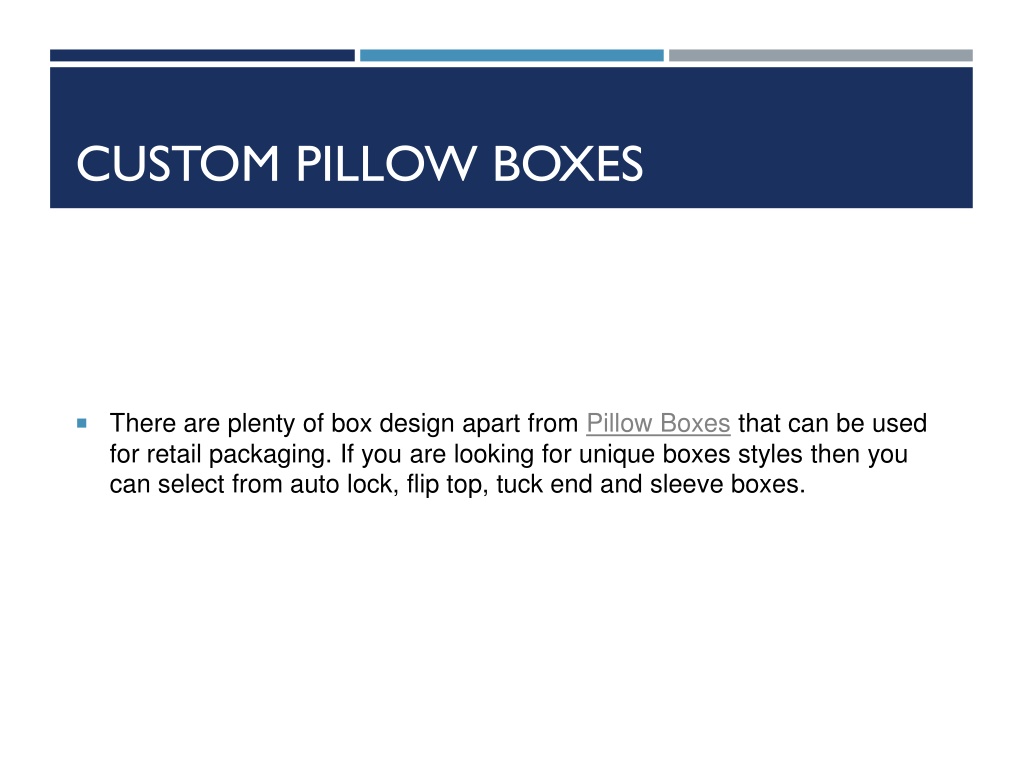The image size is (1024, 768).
Task: Click the light blue accent bar above title
Action: 511,56
